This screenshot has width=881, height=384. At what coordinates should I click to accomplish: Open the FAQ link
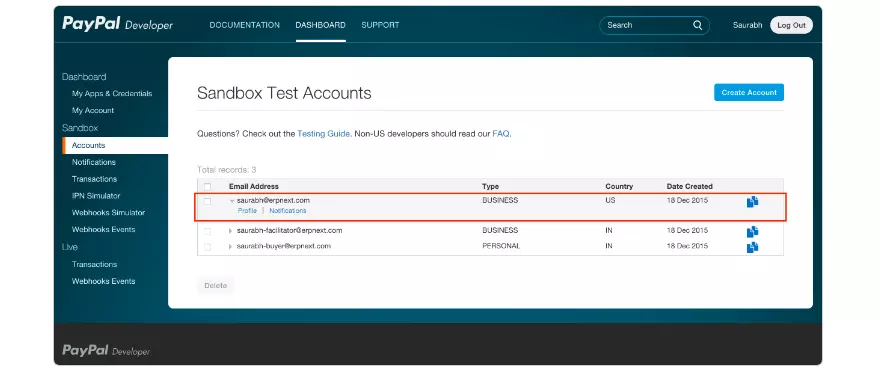point(501,134)
